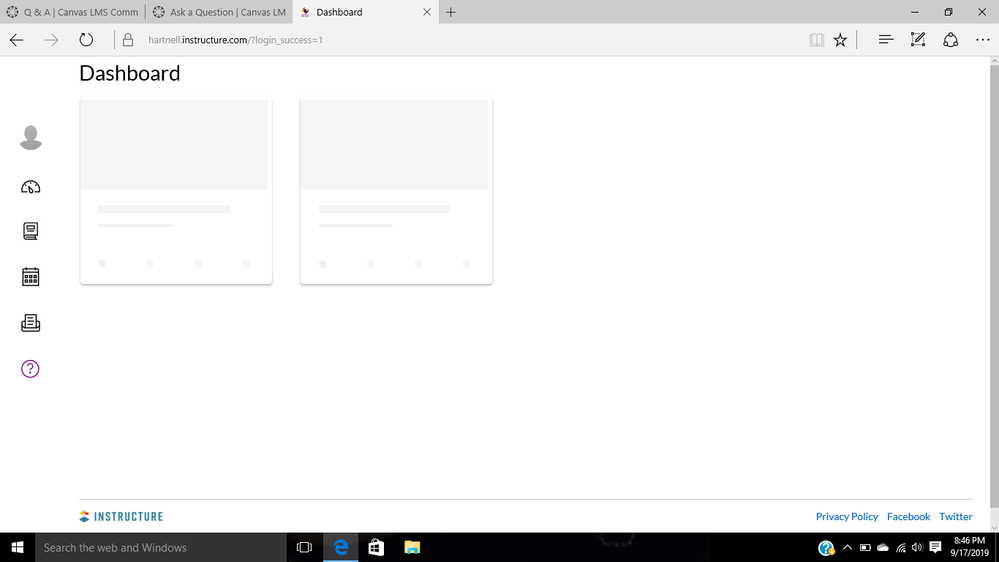Toggle Reading view in the address bar
The height and width of the screenshot is (562, 999).
pyautogui.click(x=816, y=40)
